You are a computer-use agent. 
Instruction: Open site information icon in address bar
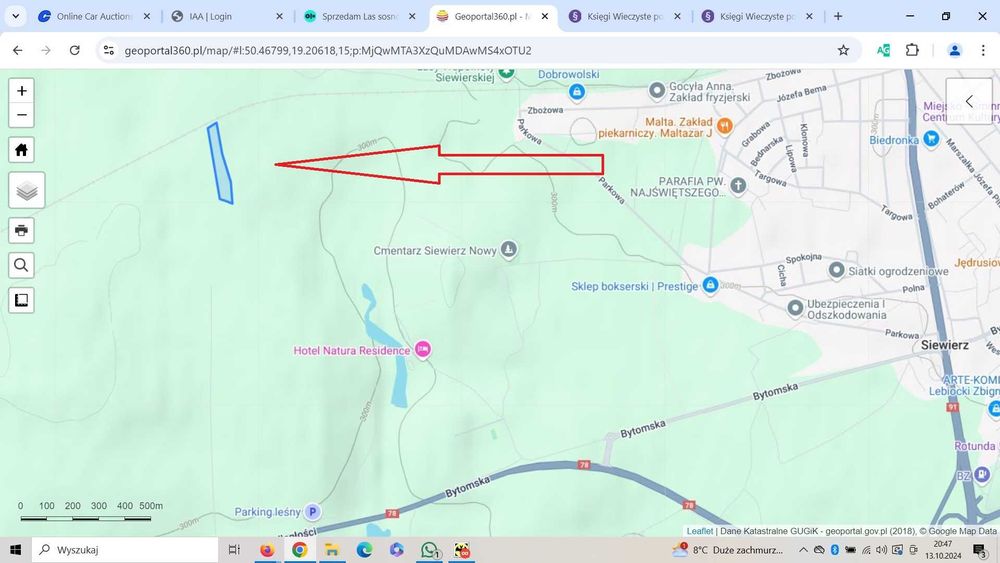109,50
